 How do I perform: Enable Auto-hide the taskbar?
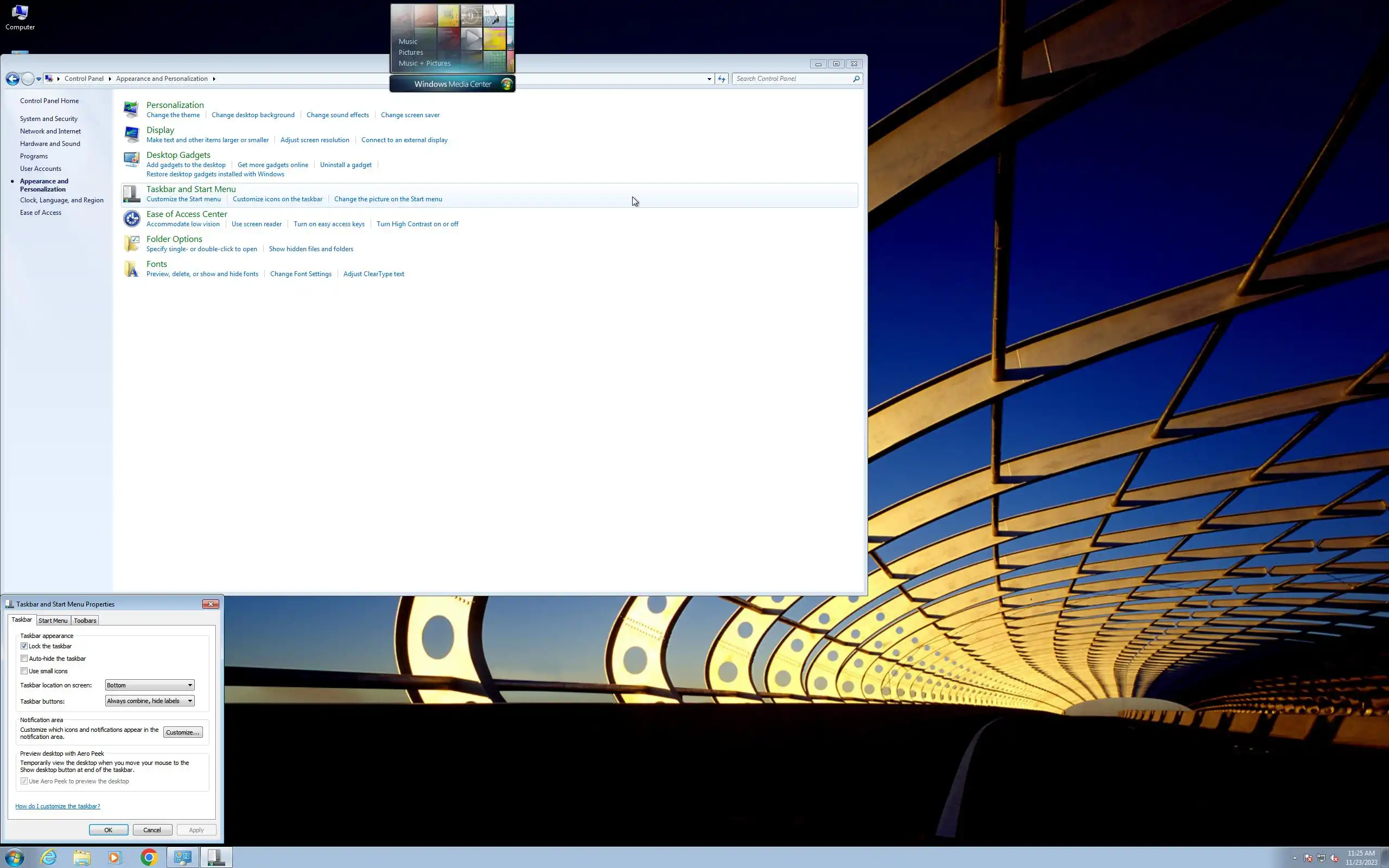point(24,659)
